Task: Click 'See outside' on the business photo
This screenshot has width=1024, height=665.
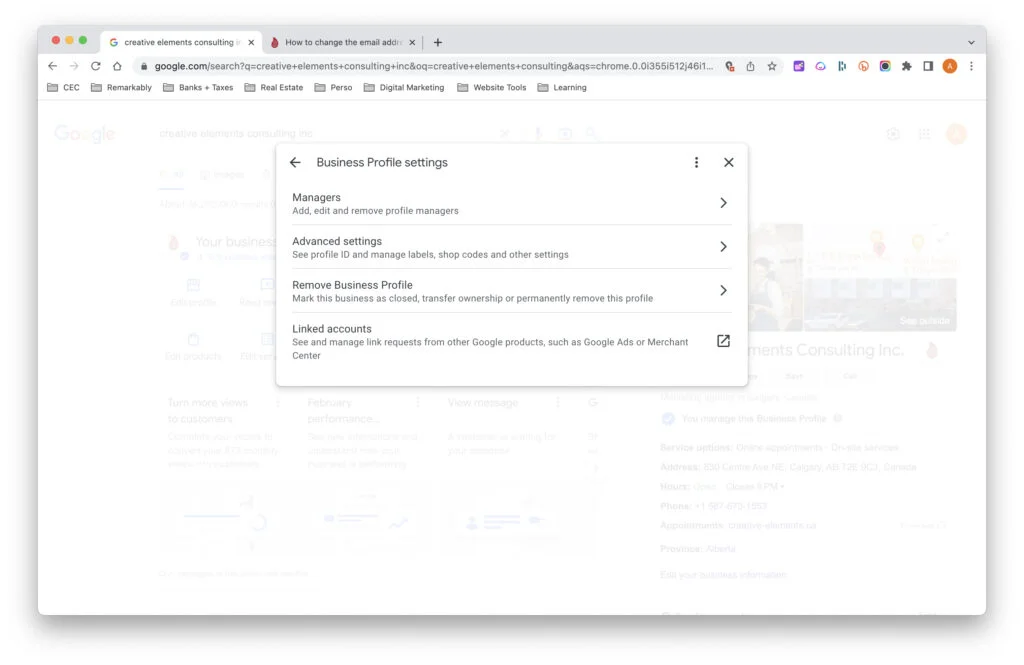Action: [x=923, y=321]
